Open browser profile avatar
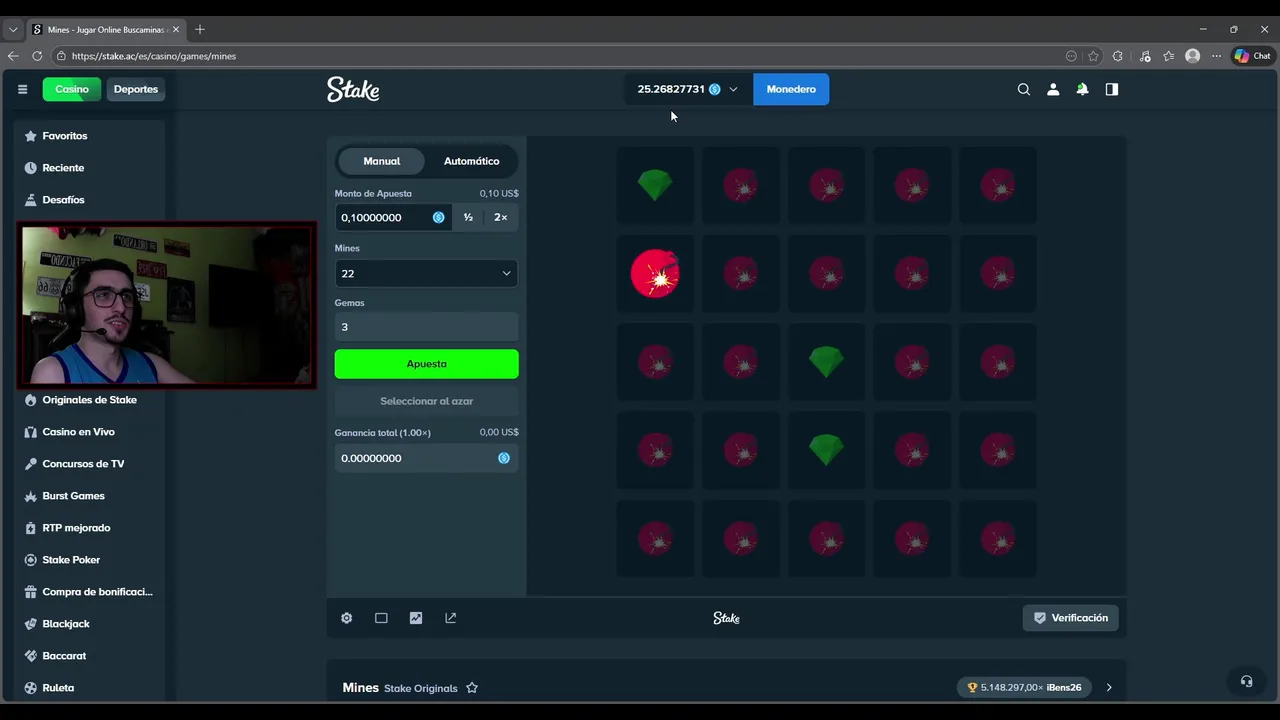Image resolution: width=1280 pixels, height=720 pixels. [1192, 56]
